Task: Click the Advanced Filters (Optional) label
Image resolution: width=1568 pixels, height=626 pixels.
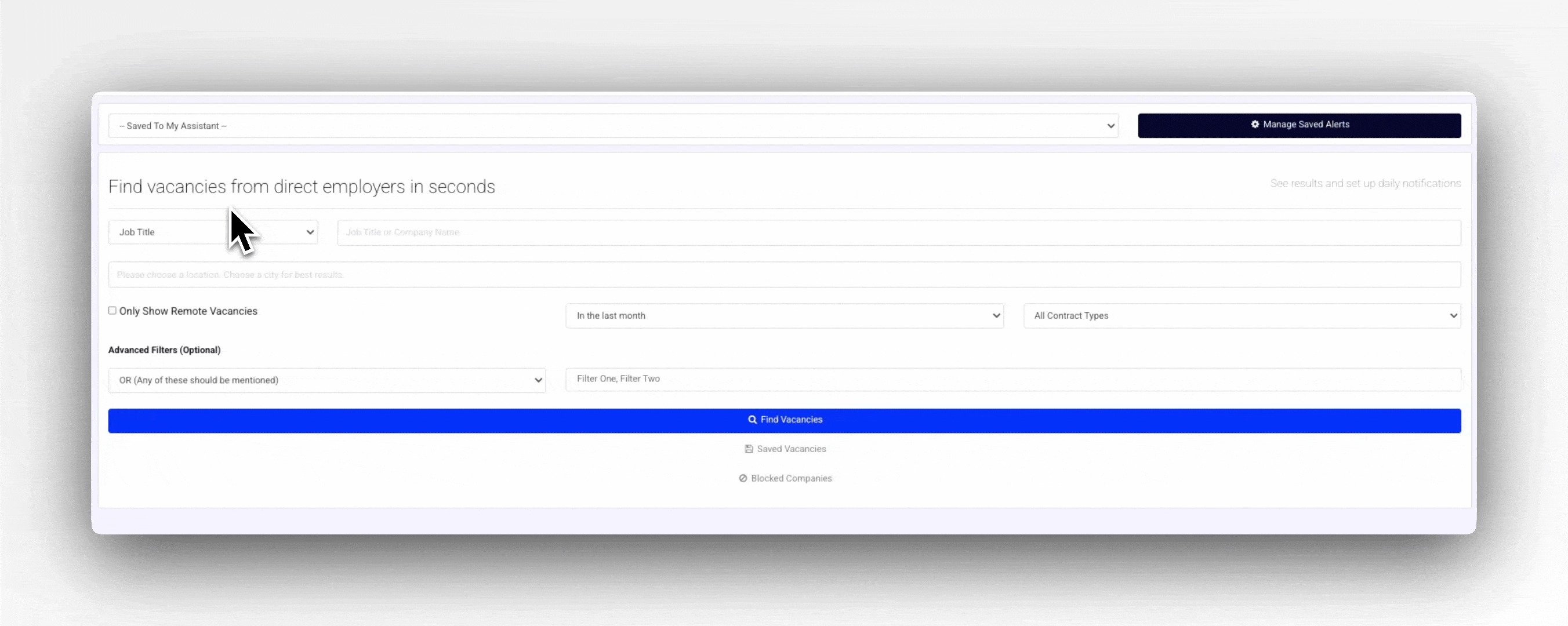Action: pyautogui.click(x=164, y=350)
